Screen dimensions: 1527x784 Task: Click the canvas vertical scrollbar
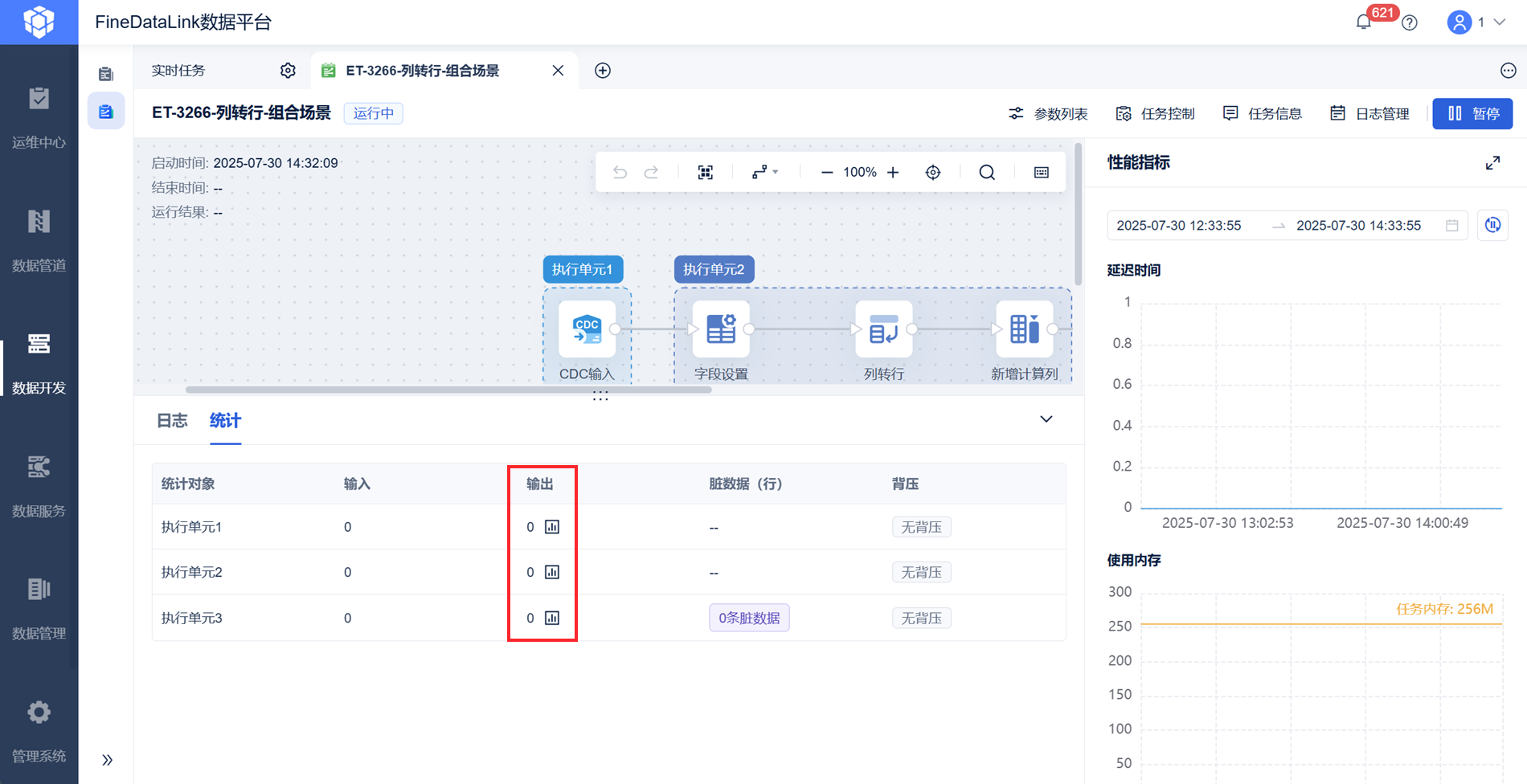tap(1078, 214)
